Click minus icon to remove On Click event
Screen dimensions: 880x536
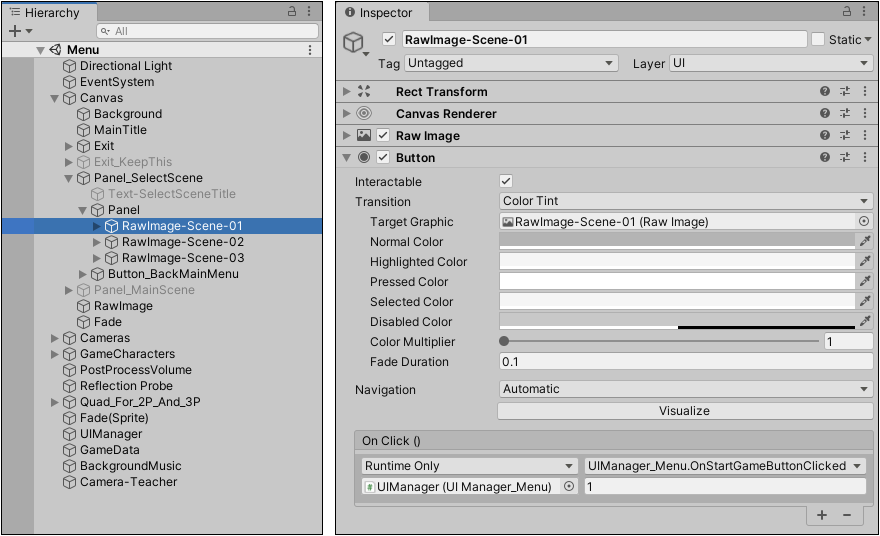pos(847,514)
